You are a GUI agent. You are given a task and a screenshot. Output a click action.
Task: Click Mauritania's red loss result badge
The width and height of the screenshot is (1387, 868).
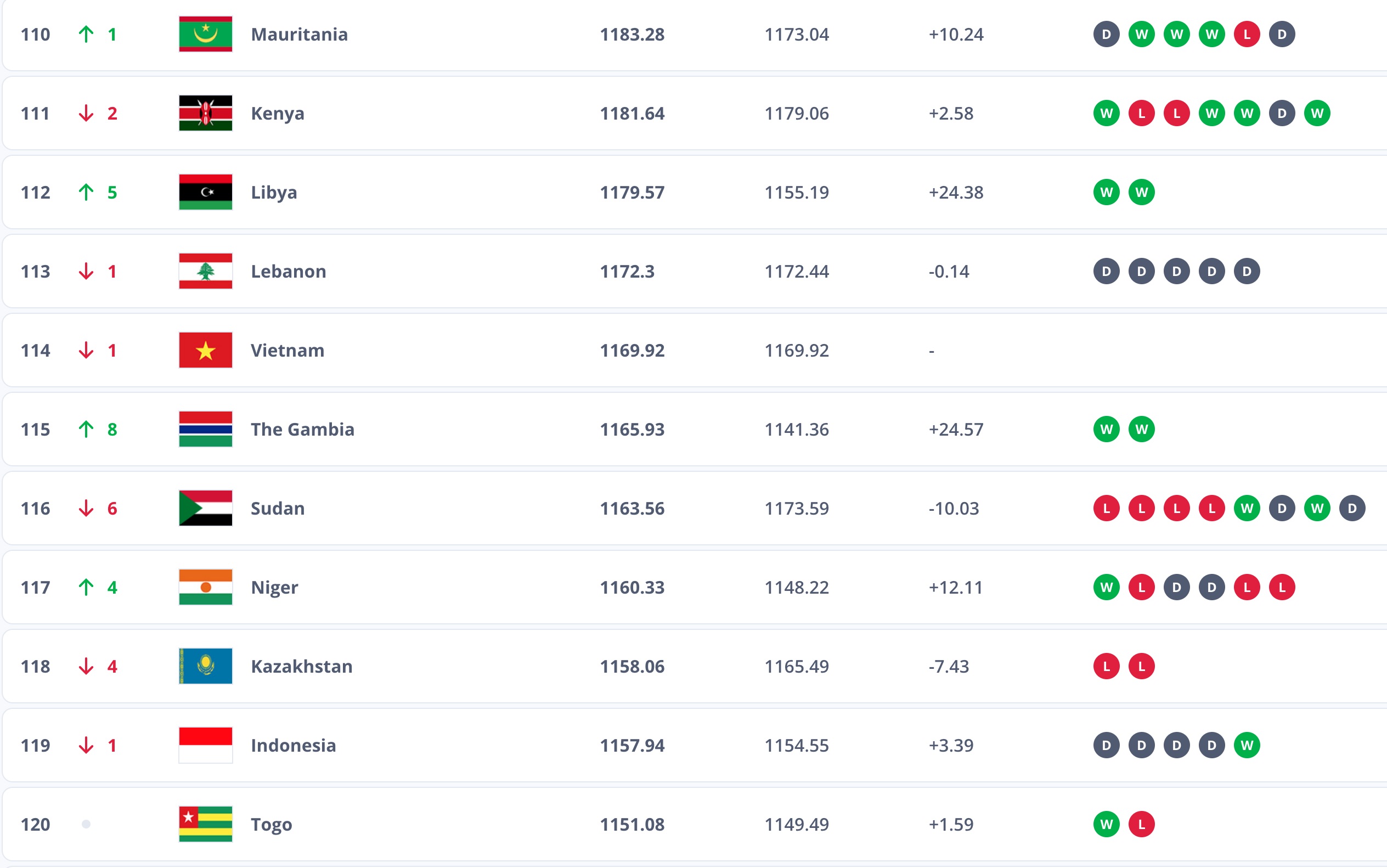(1247, 35)
